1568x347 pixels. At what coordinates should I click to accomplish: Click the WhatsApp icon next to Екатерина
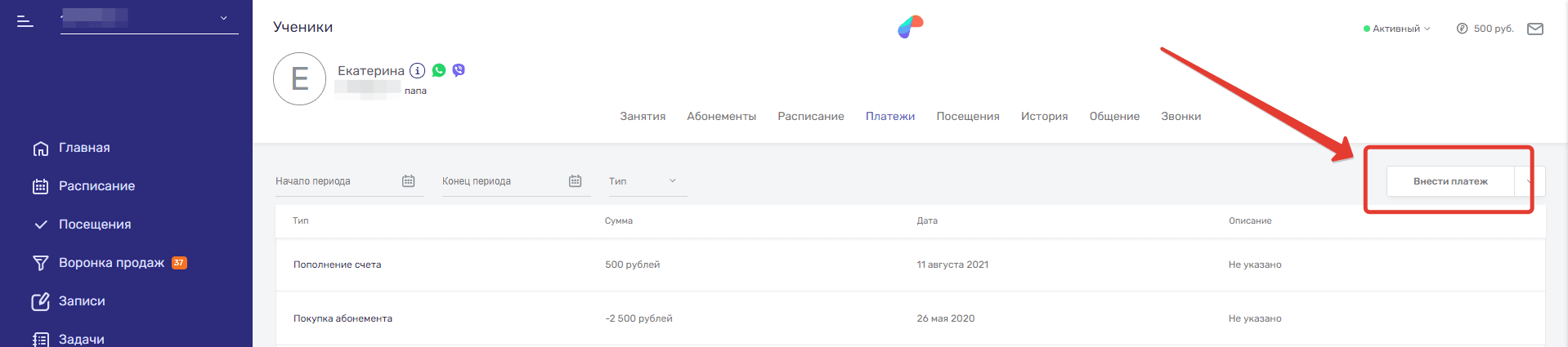439,70
